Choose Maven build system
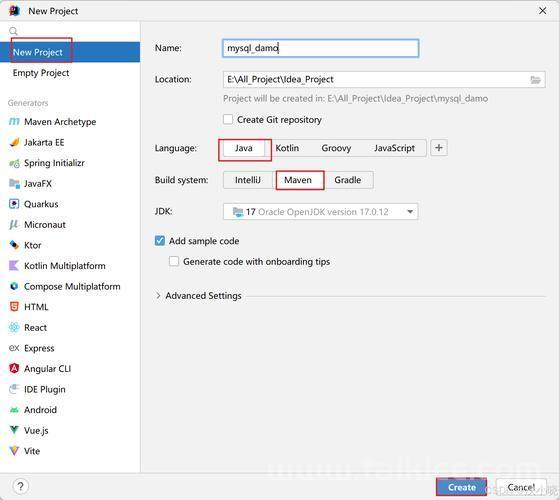This screenshot has width=559, height=500. pos(298,180)
